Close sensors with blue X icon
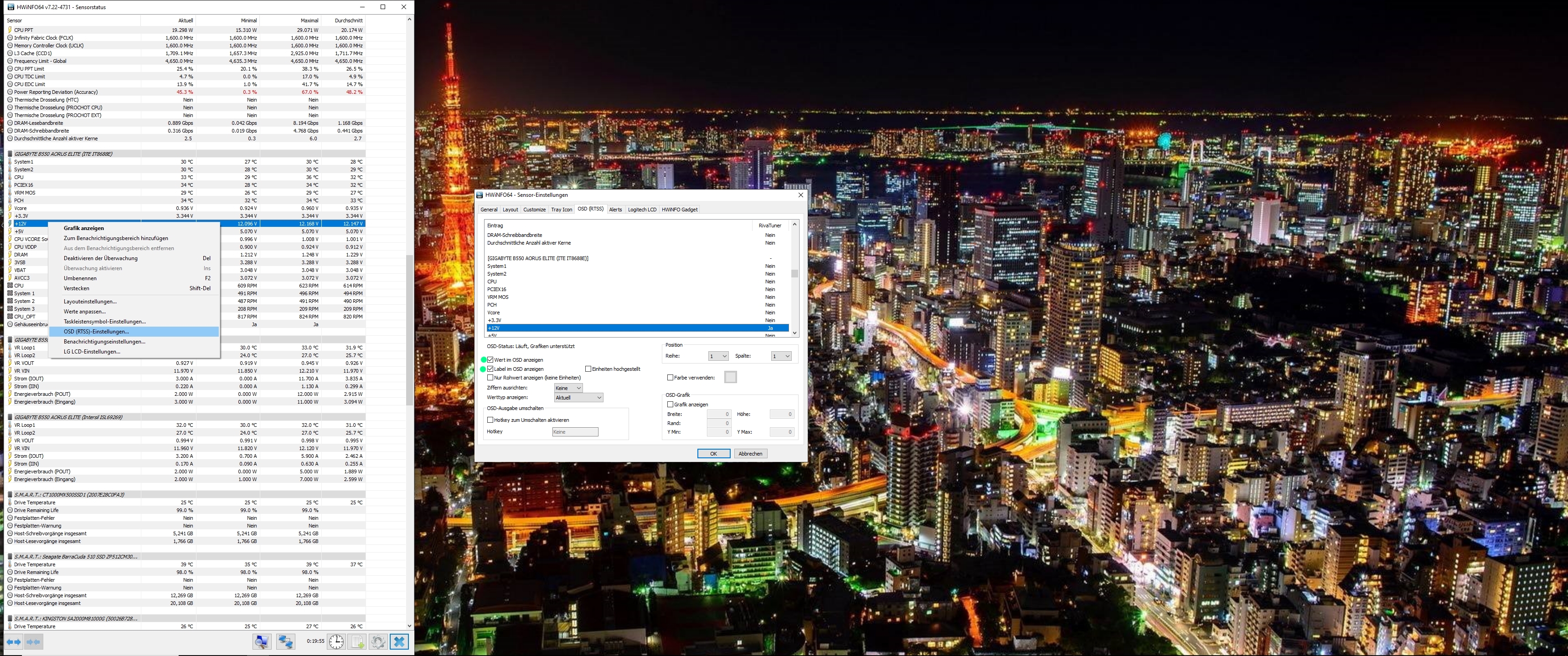 click(x=399, y=641)
